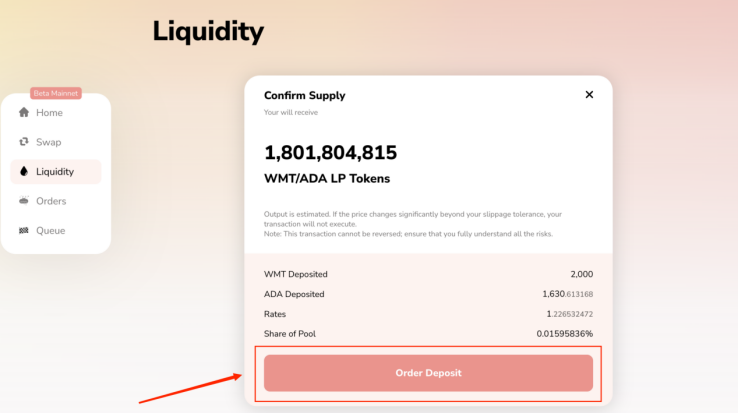The width and height of the screenshot is (738, 413).
Task: Click the Liquidity droplet icon
Action: tap(24, 171)
